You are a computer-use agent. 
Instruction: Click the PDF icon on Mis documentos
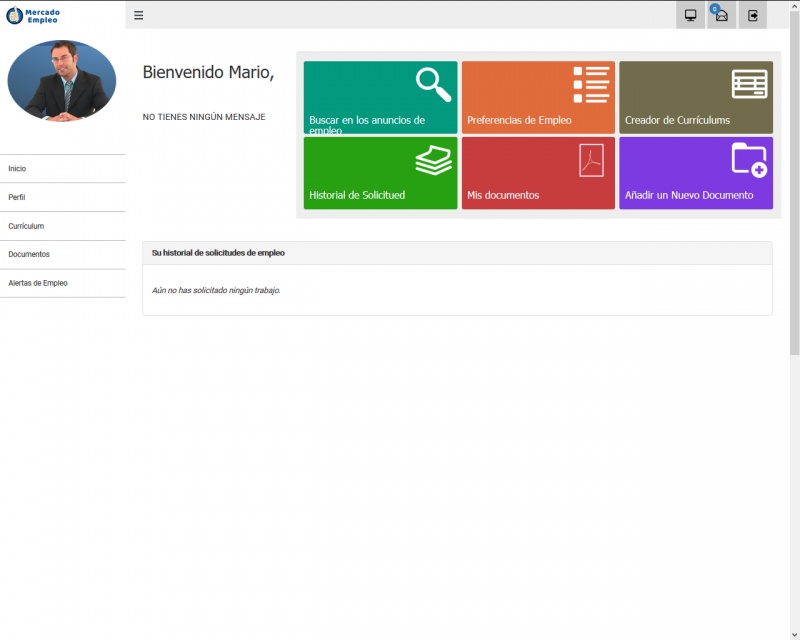pos(591,160)
